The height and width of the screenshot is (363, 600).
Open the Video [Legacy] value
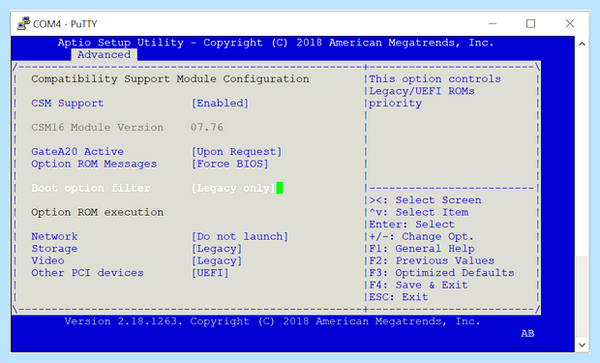217,261
